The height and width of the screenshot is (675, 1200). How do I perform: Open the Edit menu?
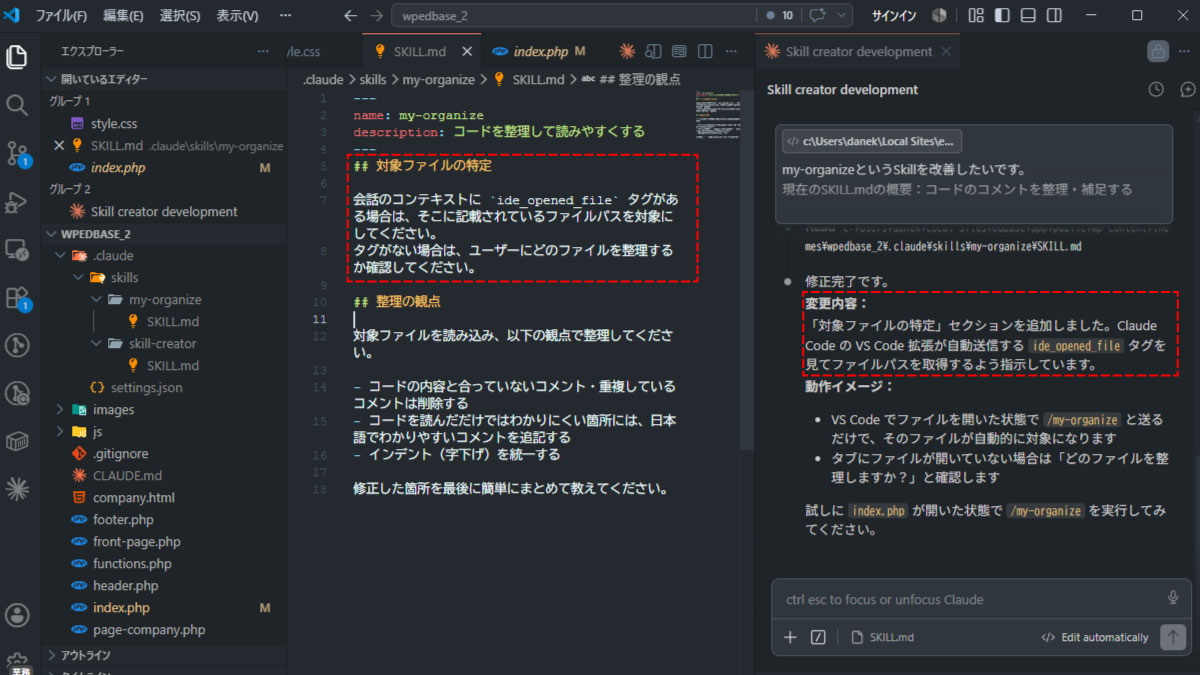click(x=123, y=15)
